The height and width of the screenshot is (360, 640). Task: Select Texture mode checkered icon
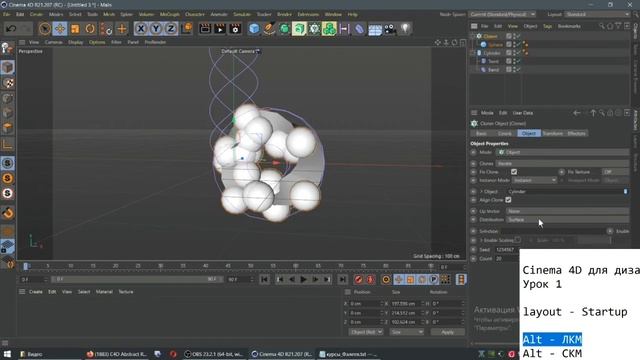(x=7, y=83)
